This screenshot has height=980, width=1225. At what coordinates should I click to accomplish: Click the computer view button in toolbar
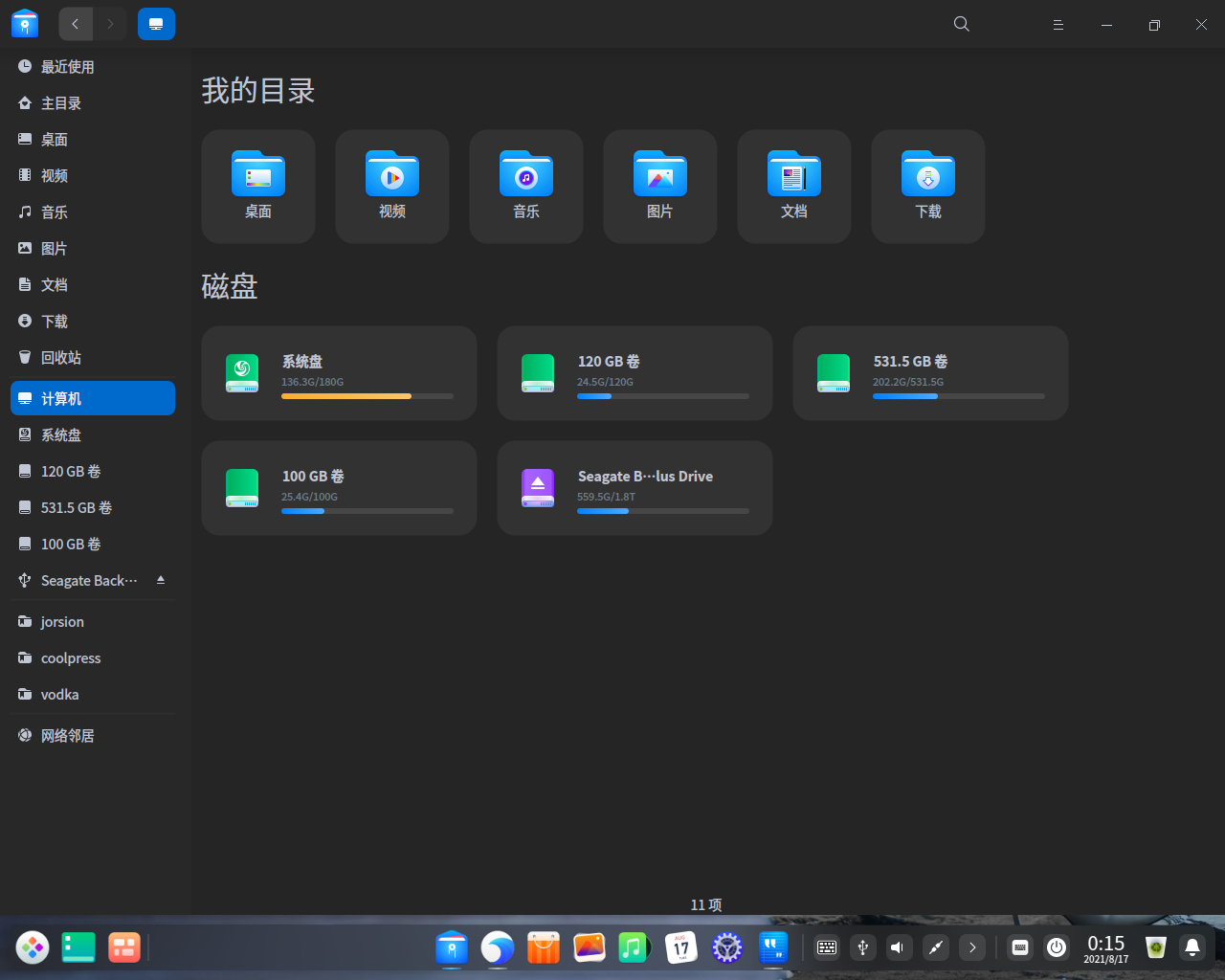[156, 24]
